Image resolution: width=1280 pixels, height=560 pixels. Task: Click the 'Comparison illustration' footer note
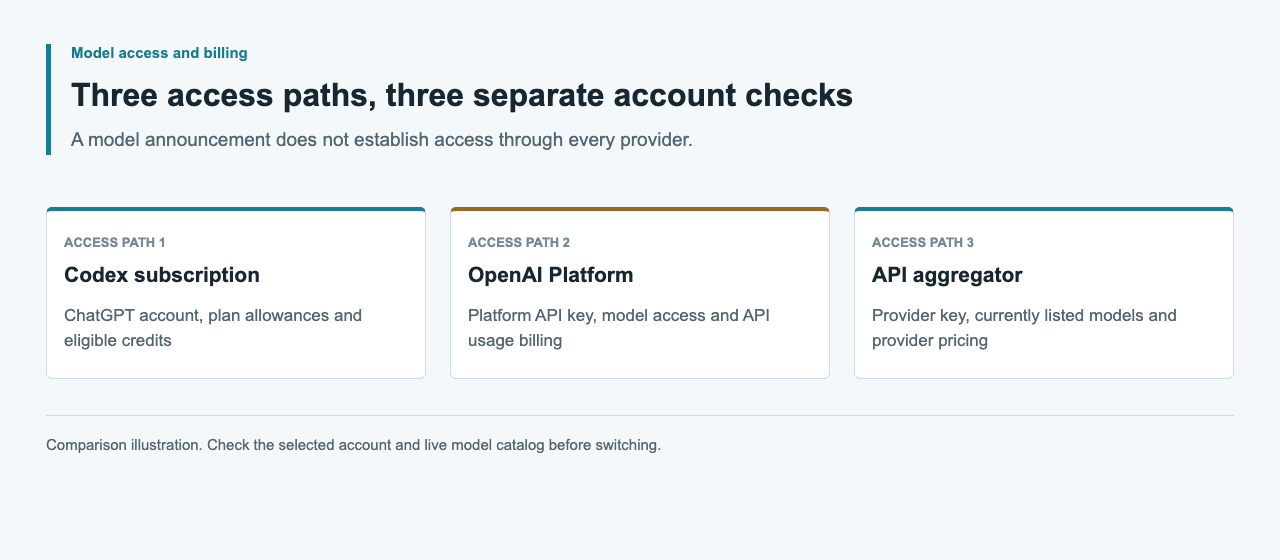tap(354, 445)
